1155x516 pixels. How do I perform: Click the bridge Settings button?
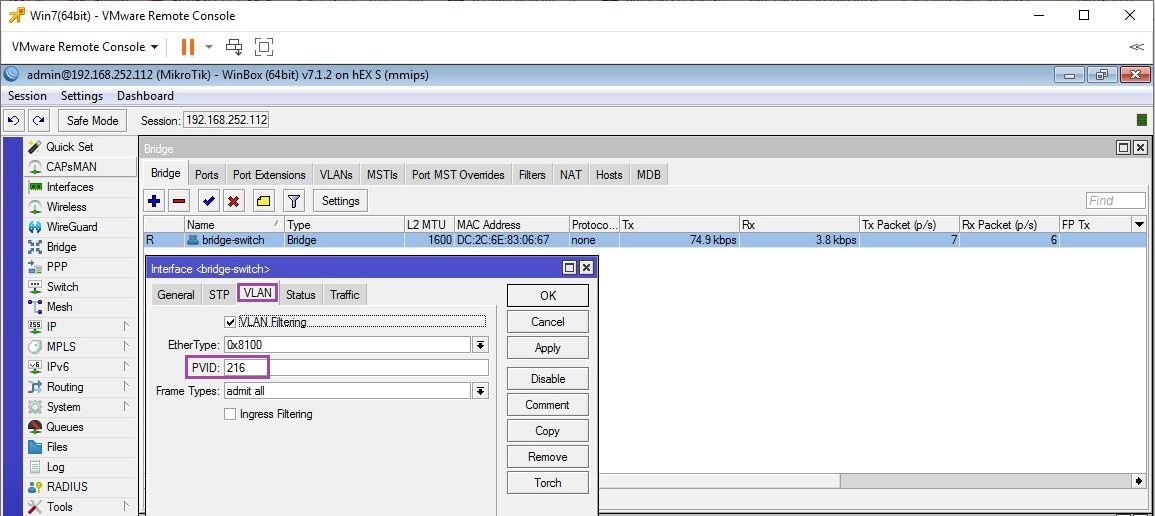coord(340,201)
